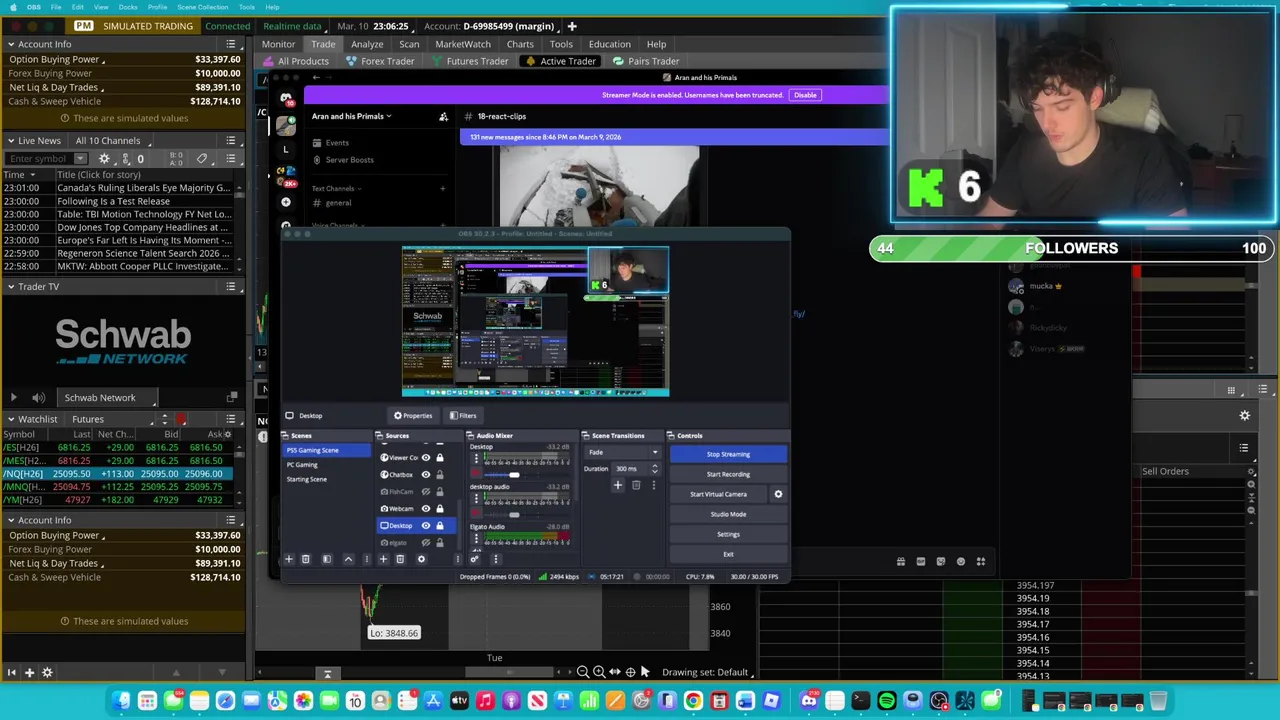Viewport: 1280px width, 720px height.
Task: Hide the Desktop source in OBS
Action: (x=426, y=526)
